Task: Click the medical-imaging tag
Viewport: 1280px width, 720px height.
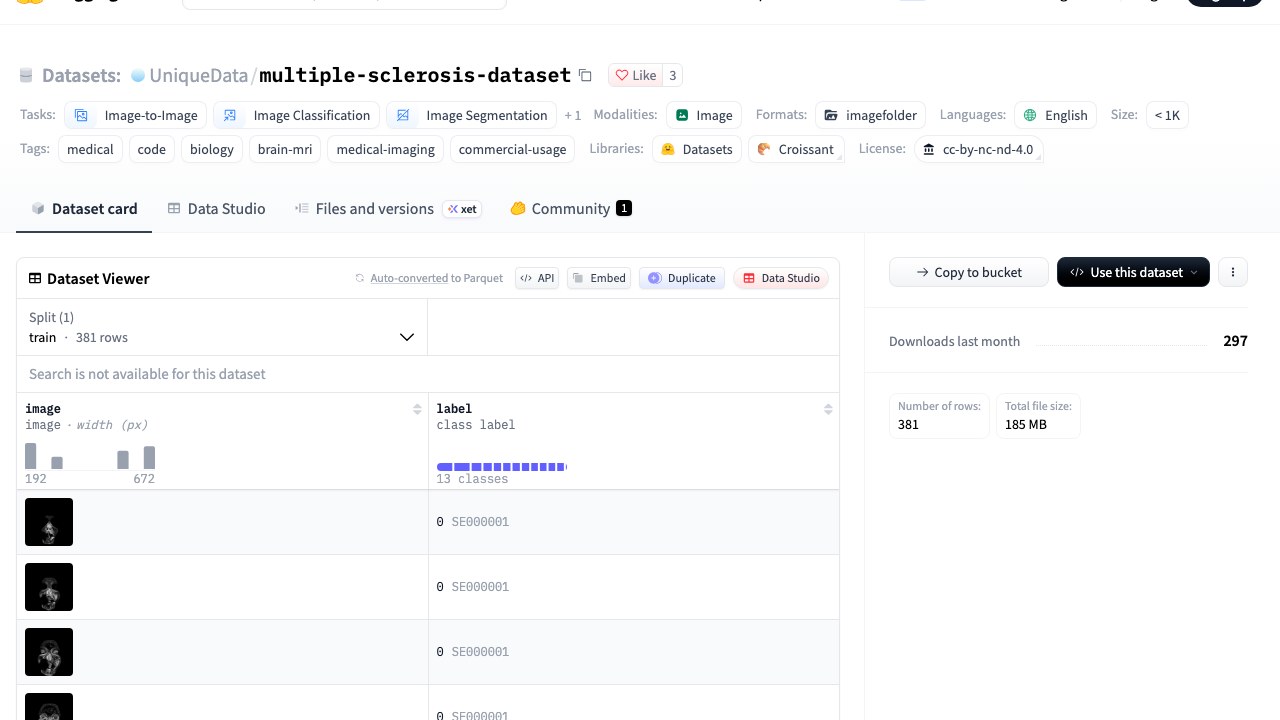Action: tap(385, 149)
